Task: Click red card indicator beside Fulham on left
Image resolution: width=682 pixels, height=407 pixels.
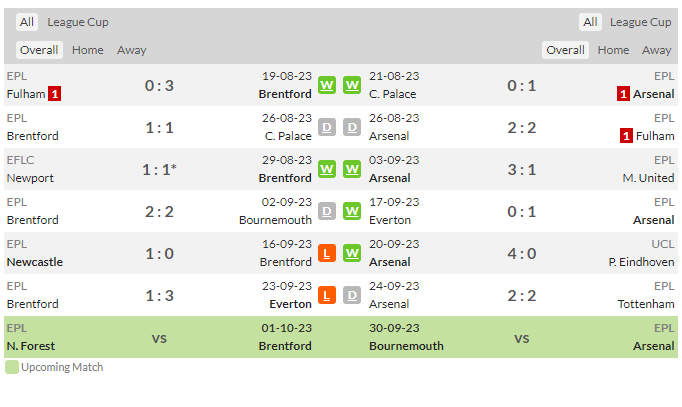Action: click(54, 93)
